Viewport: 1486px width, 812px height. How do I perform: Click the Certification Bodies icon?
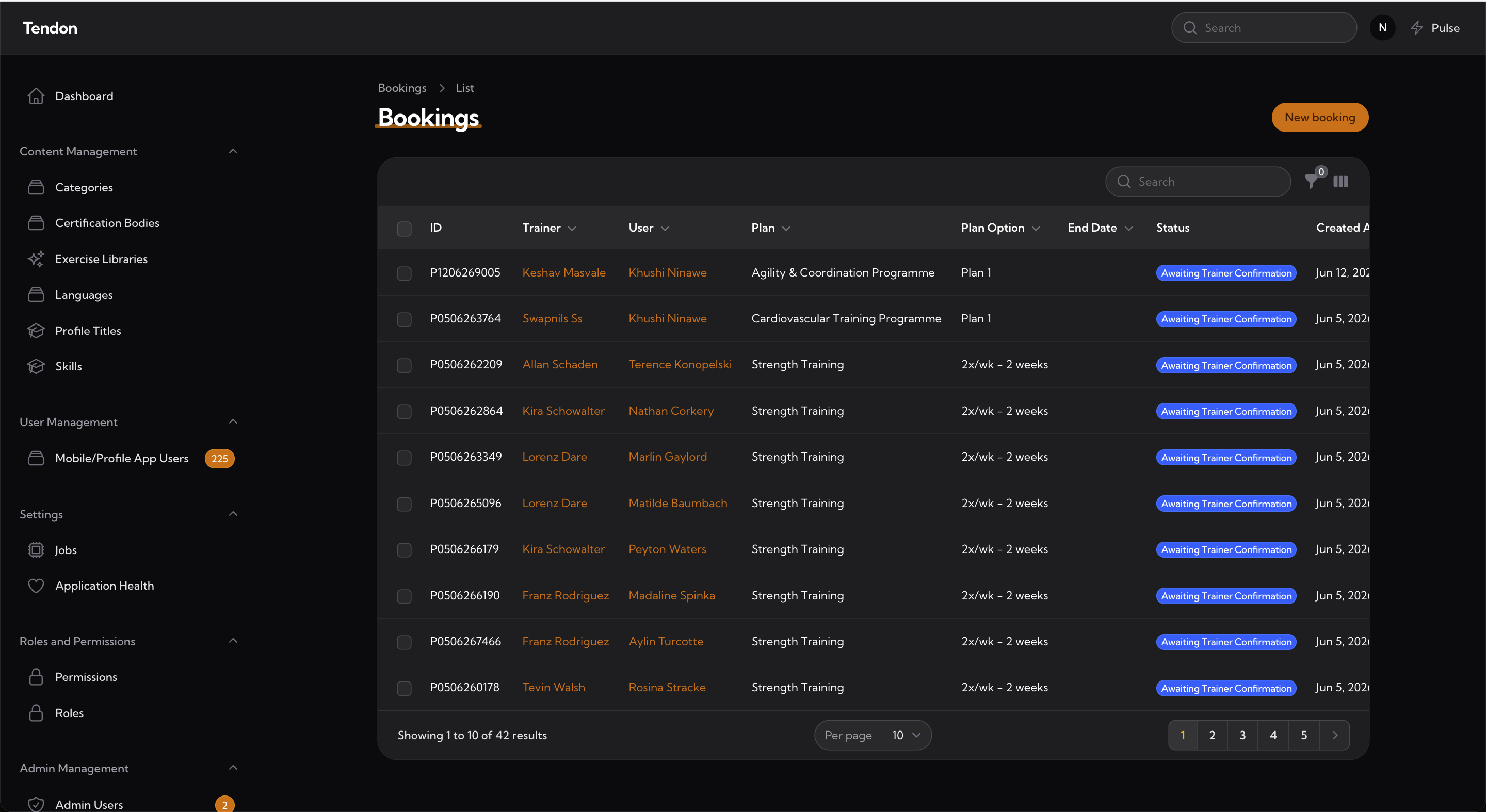[x=36, y=223]
